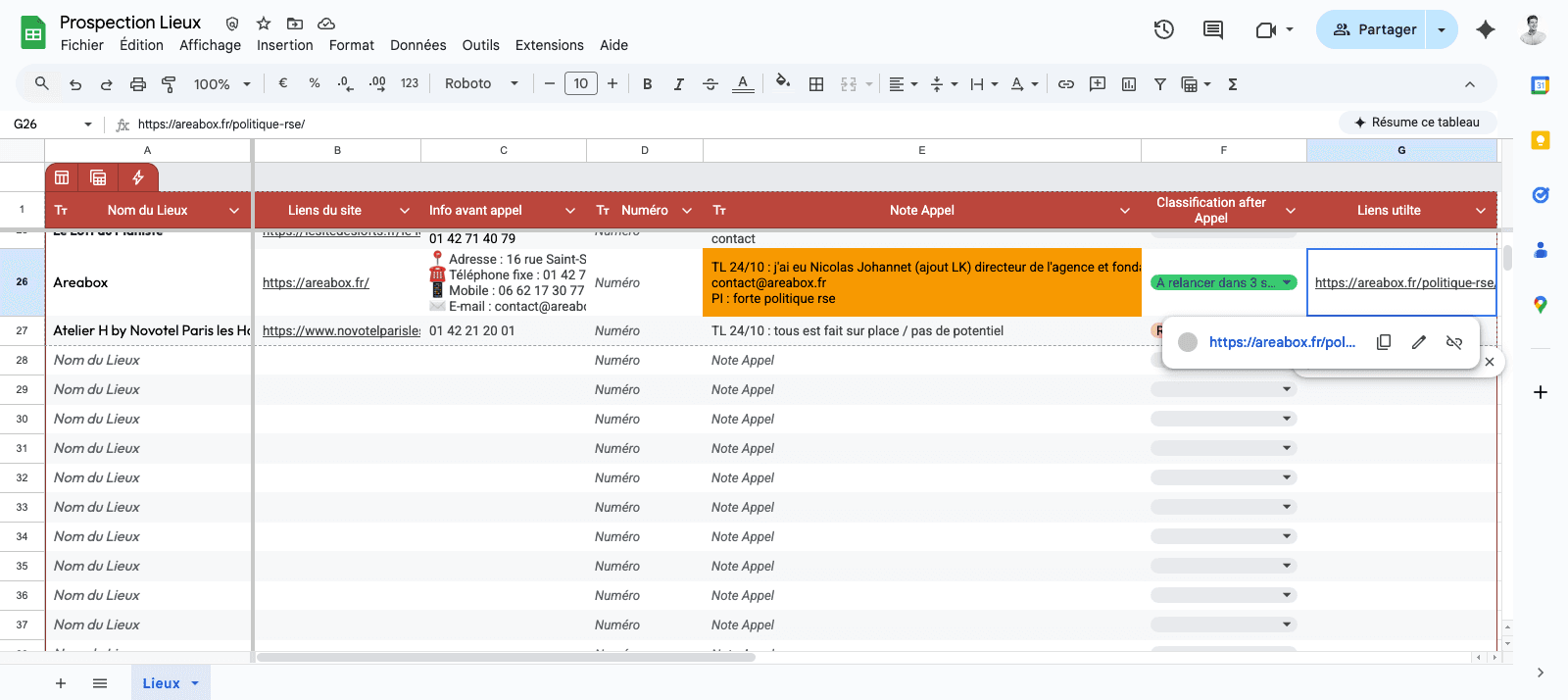The width and height of the screenshot is (1568, 700).
Task: Open the Roboto font dropdown
Action: (481, 84)
